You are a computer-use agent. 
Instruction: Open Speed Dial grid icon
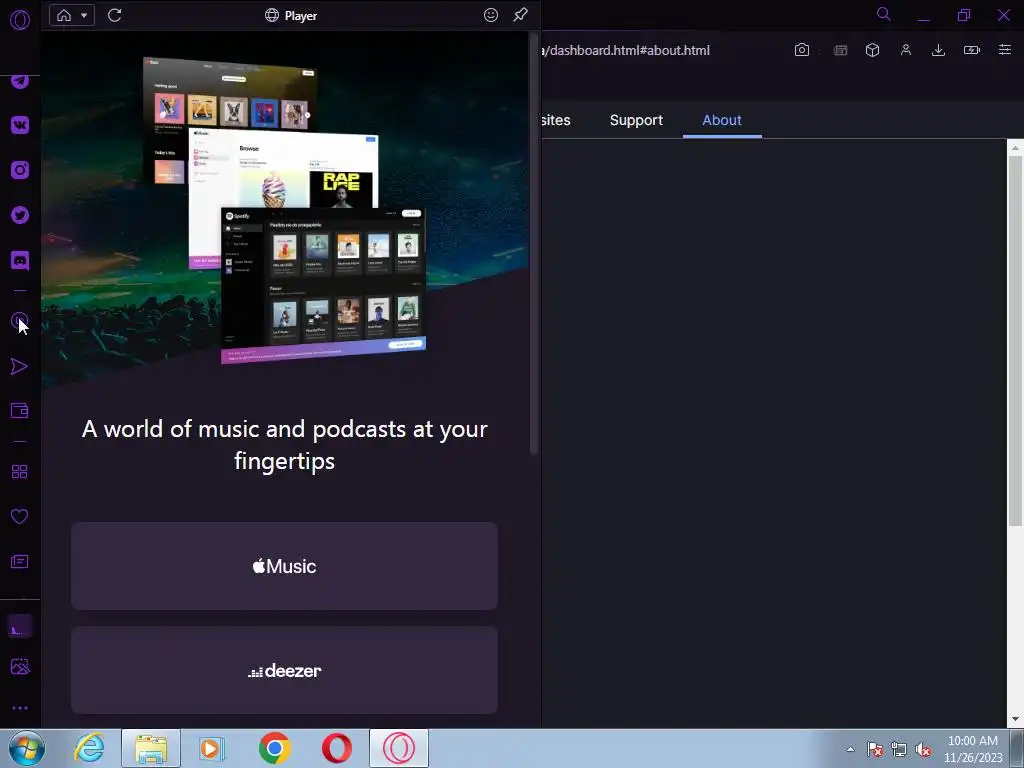click(x=20, y=472)
